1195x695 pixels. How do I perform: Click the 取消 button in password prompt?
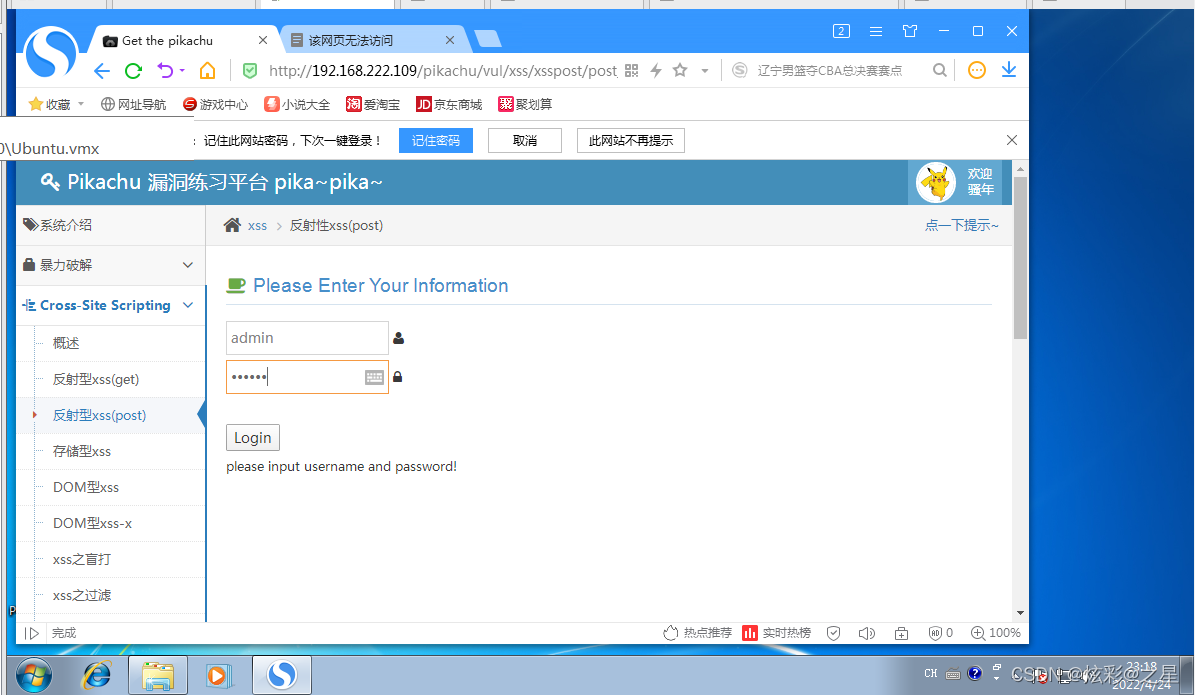click(525, 140)
